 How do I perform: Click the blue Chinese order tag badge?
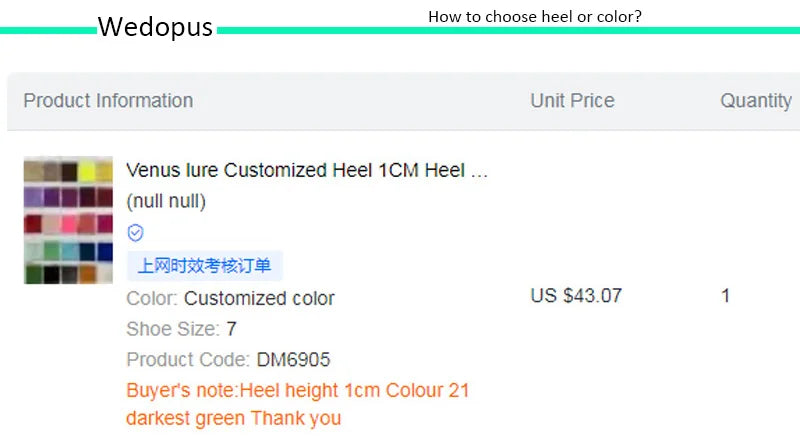(x=205, y=265)
